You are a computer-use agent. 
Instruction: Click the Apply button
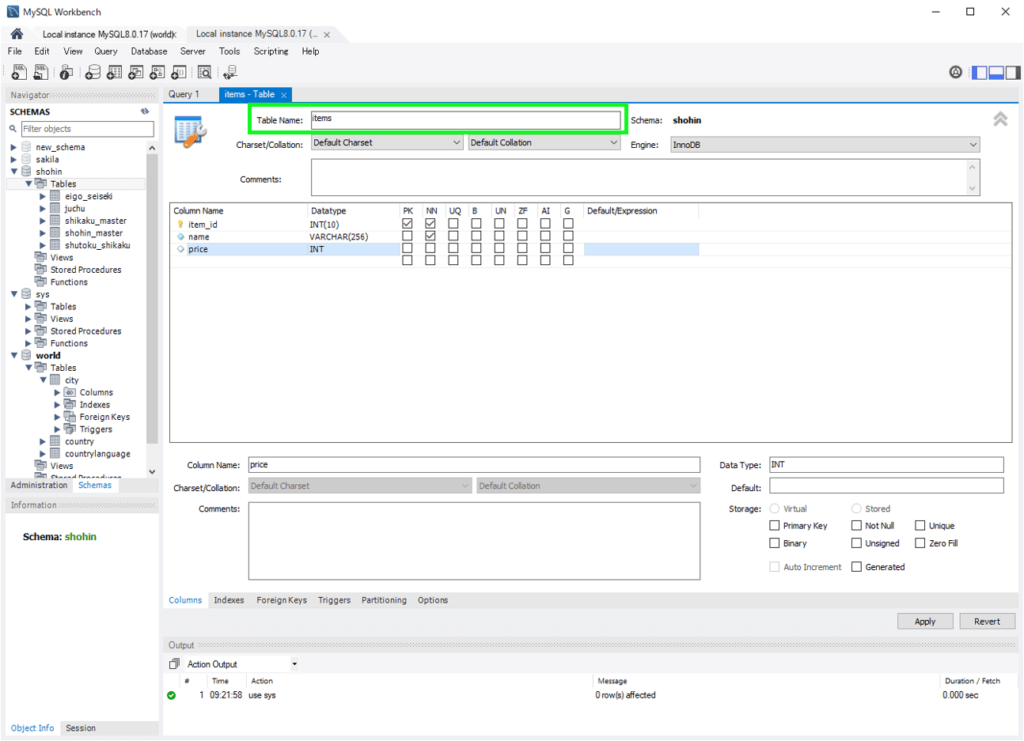[x=925, y=622]
